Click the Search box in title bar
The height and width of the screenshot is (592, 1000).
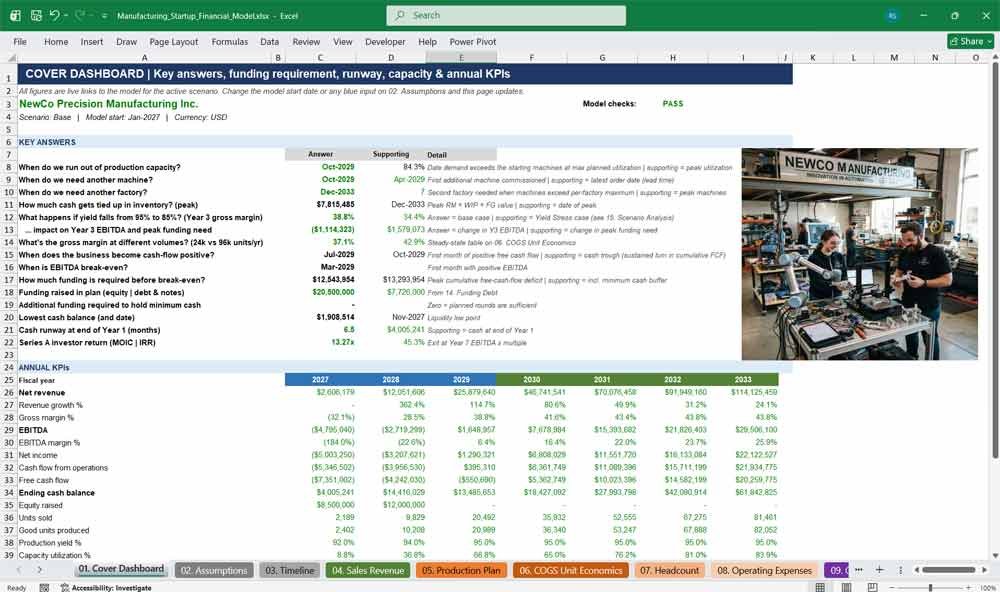[x=506, y=15]
